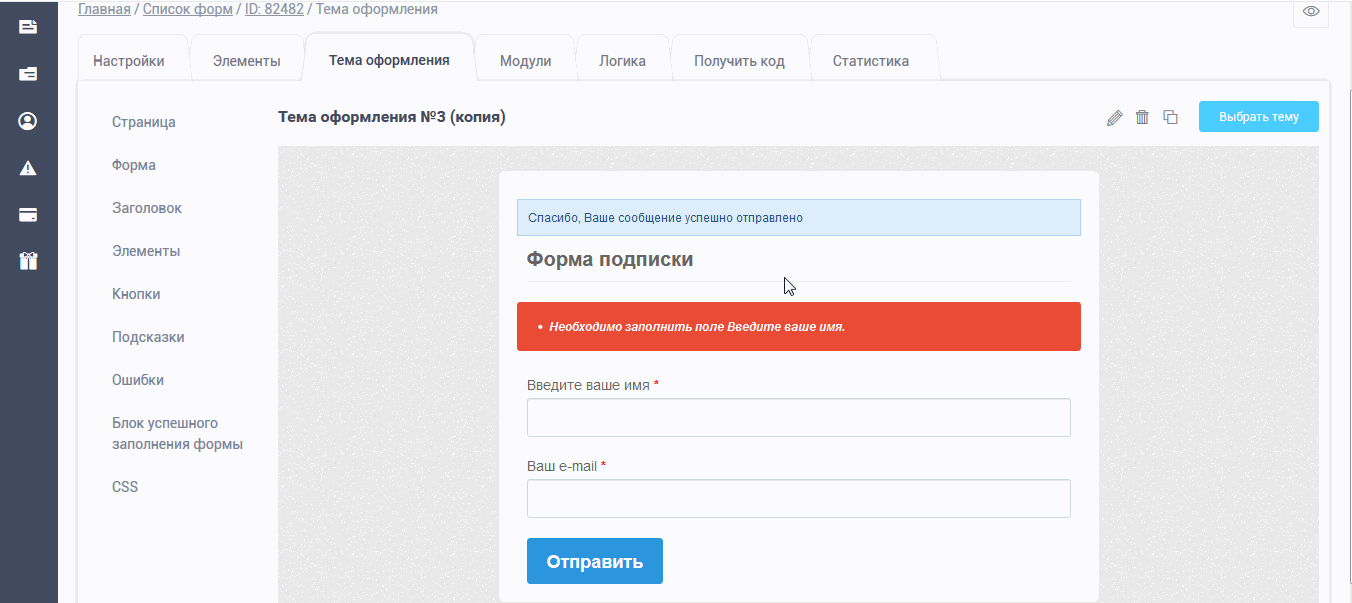Viewport: 1352px width, 603px height.
Task: Click the trash icon to delete theme
Action: [1142, 117]
